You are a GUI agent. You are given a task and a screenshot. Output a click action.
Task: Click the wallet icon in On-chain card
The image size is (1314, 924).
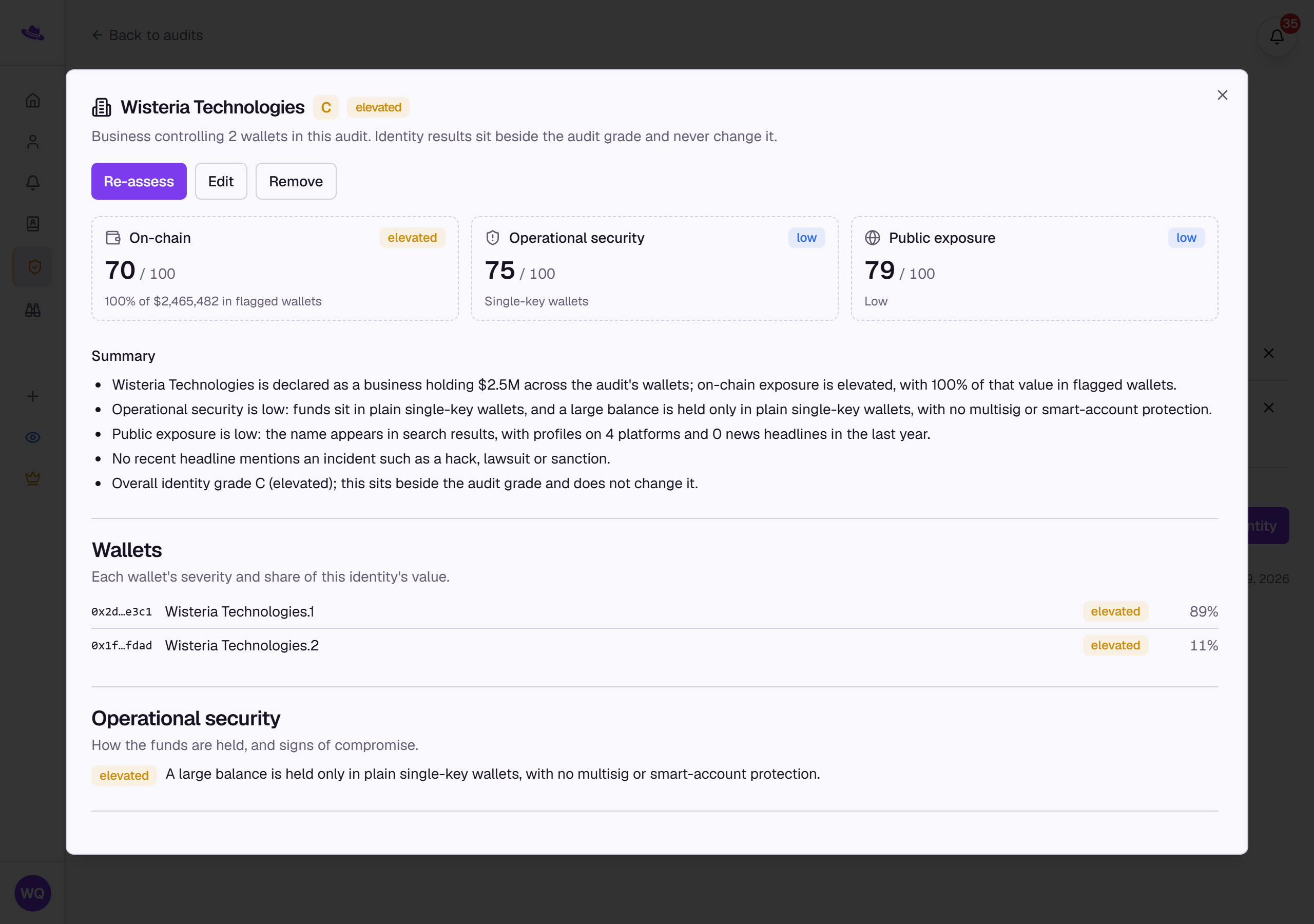pyautogui.click(x=113, y=238)
